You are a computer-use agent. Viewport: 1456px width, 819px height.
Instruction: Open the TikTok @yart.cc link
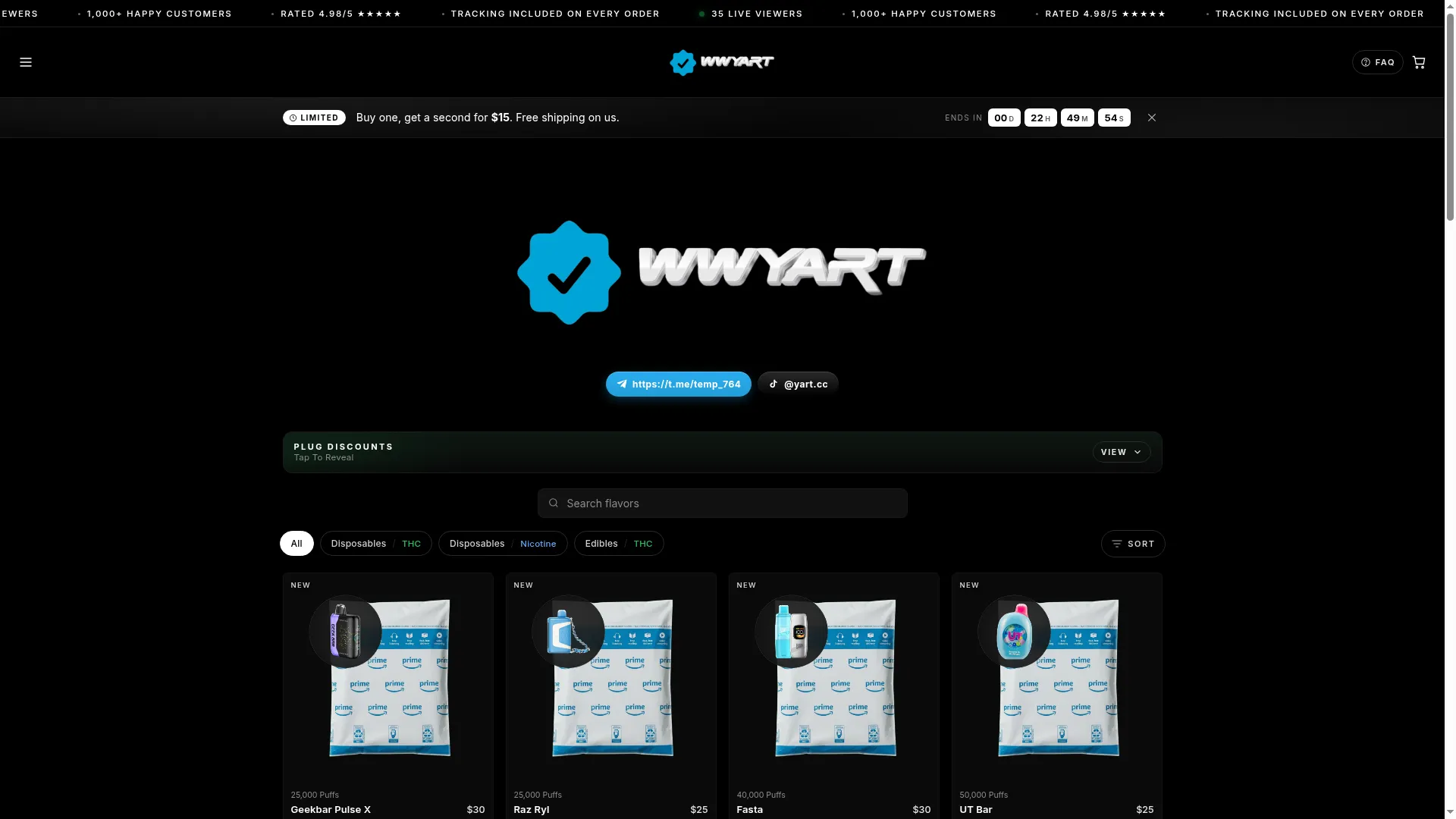click(798, 384)
